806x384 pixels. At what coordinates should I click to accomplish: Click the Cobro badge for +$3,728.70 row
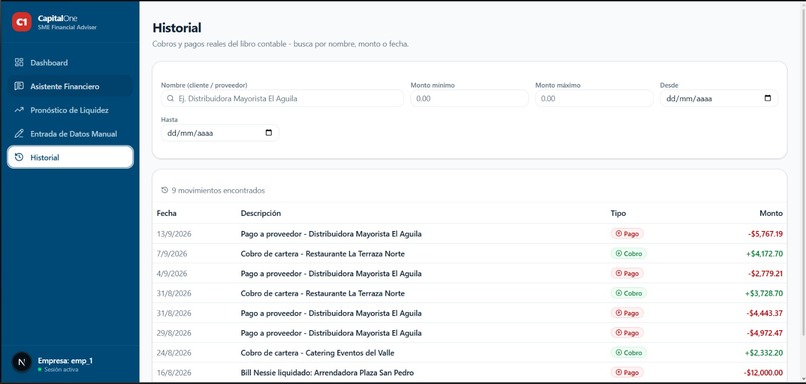tap(629, 293)
